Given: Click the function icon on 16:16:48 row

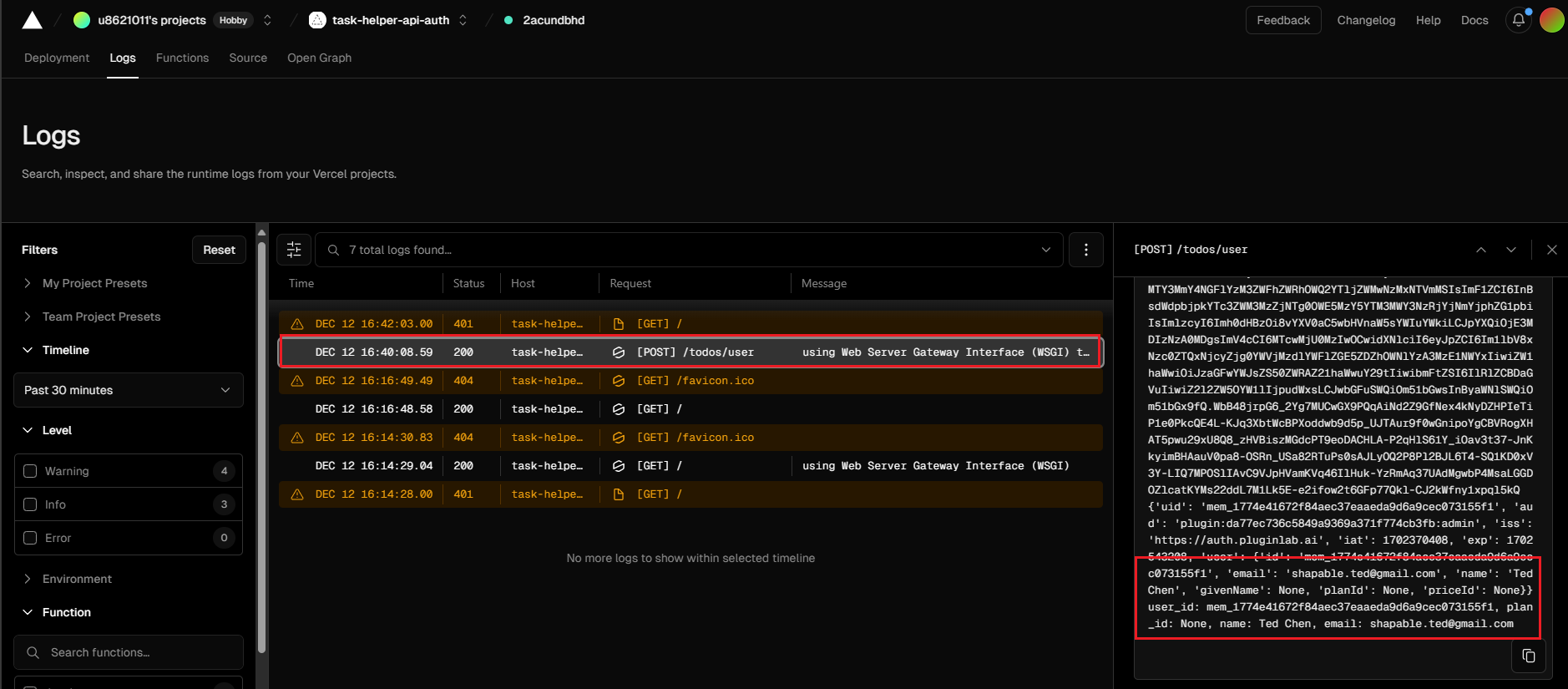Looking at the screenshot, I should click(619, 409).
